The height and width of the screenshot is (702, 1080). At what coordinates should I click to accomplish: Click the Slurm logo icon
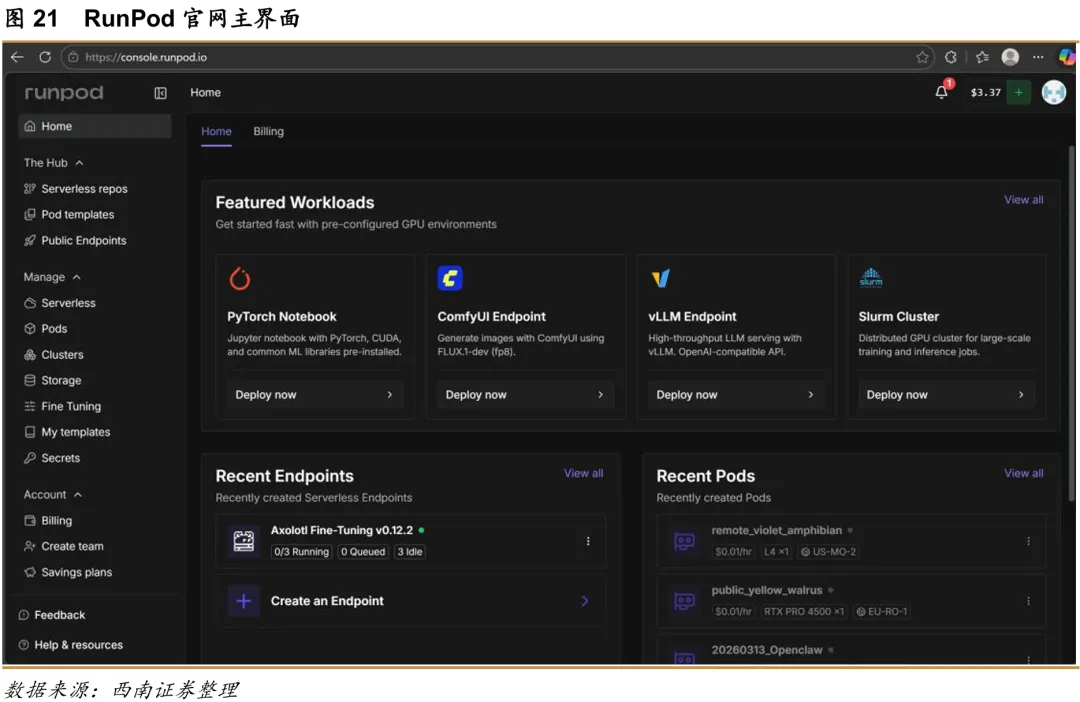pyautogui.click(x=871, y=278)
